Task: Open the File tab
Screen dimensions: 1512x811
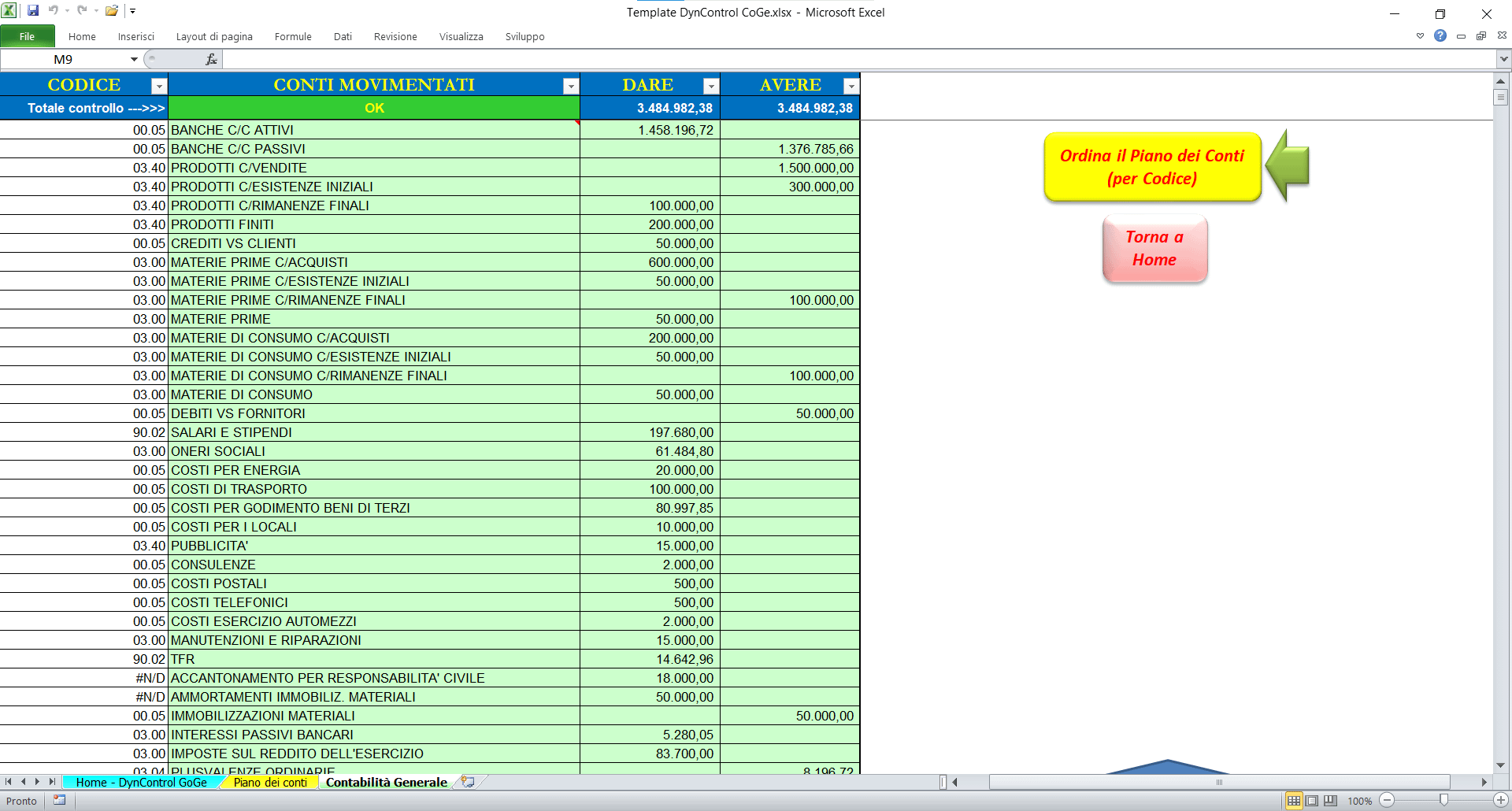Action: coord(28,36)
